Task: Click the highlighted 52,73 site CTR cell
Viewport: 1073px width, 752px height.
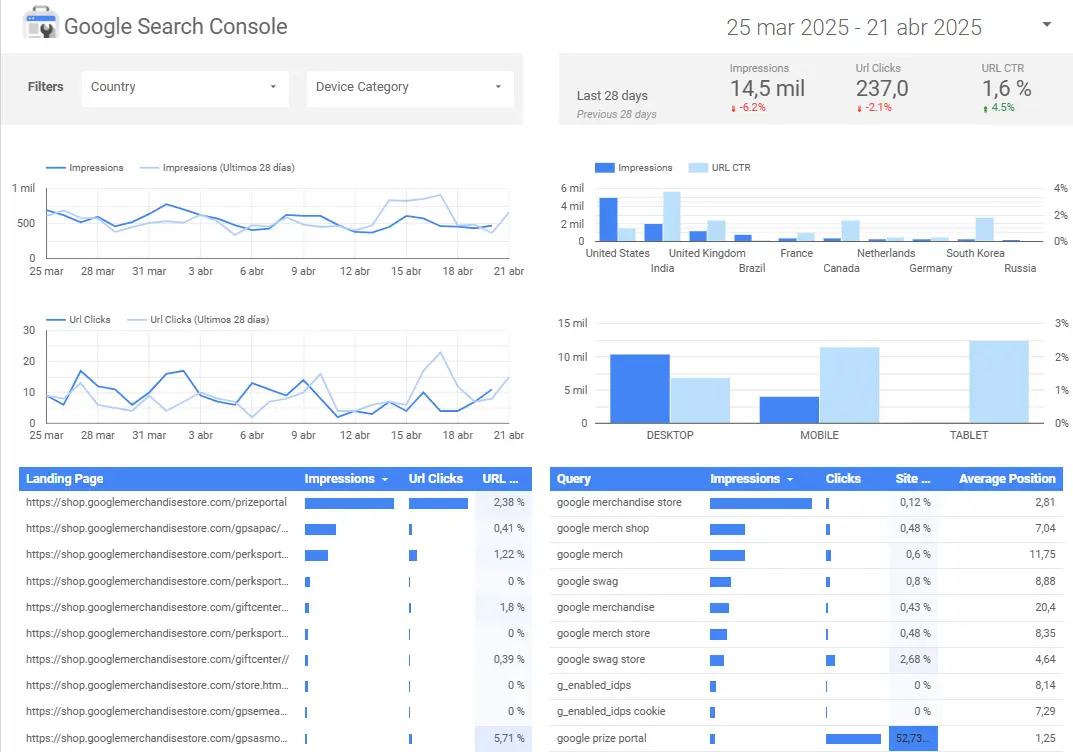Action: (913, 738)
